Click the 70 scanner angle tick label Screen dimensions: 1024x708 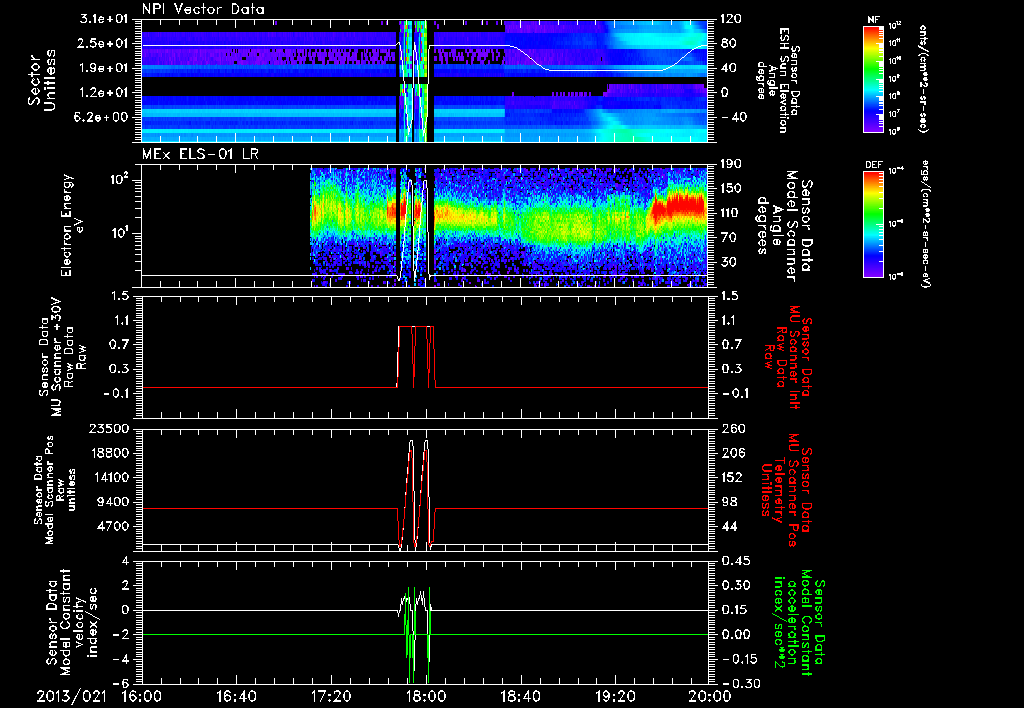728,238
